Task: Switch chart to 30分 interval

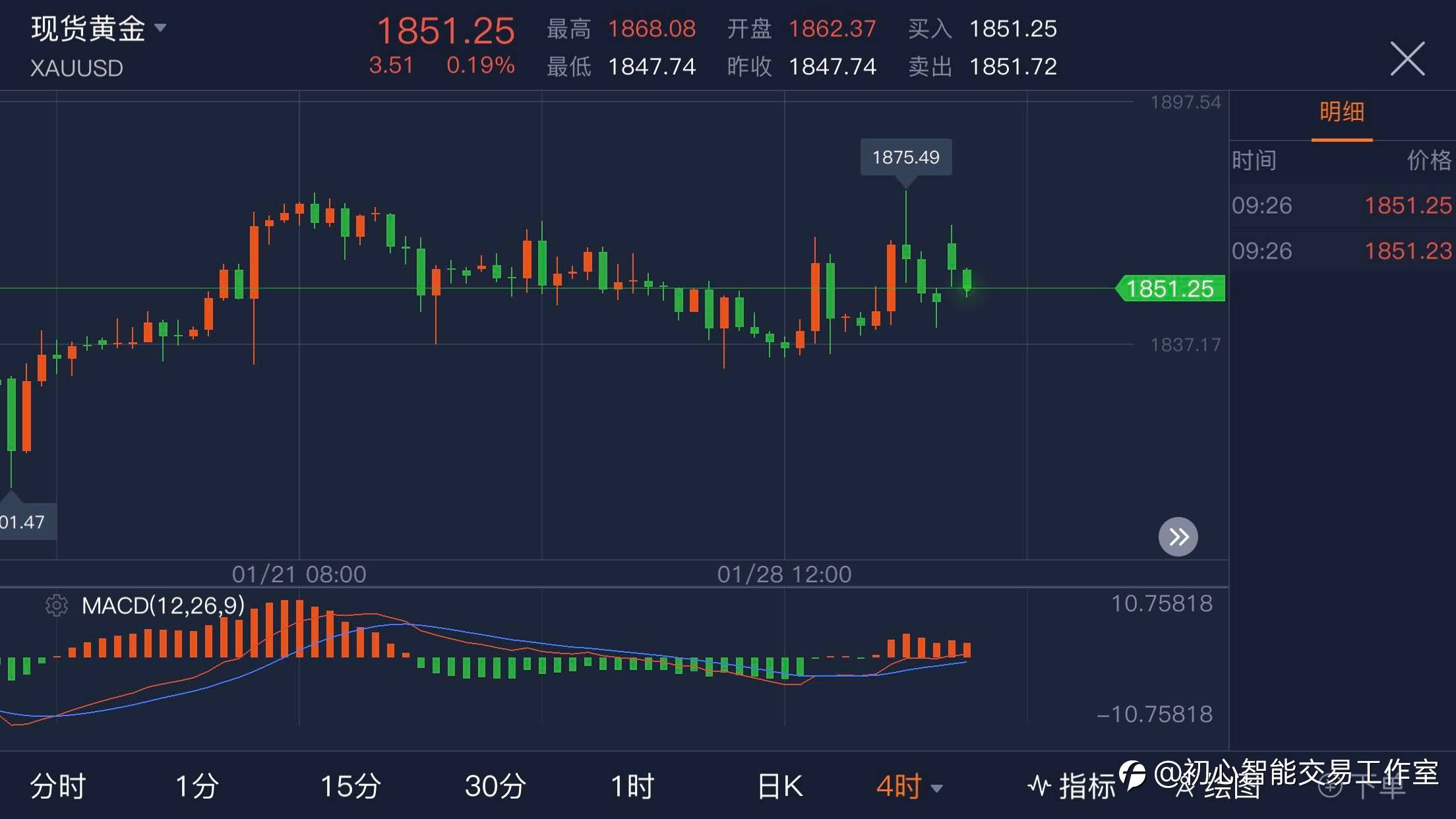Action: click(495, 786)
